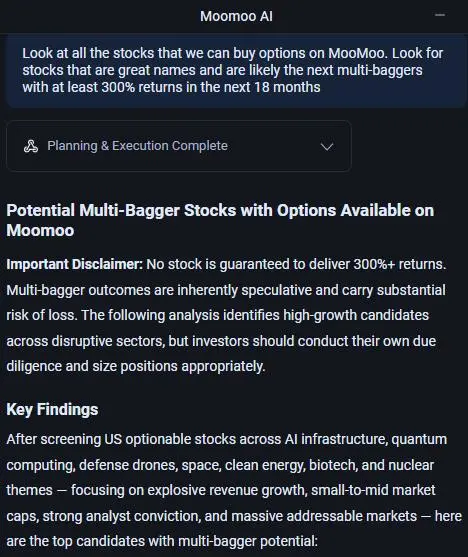Click the Moomoo AI title text
The width and height of the screenshot is (468, 557).
pos(236,16)
